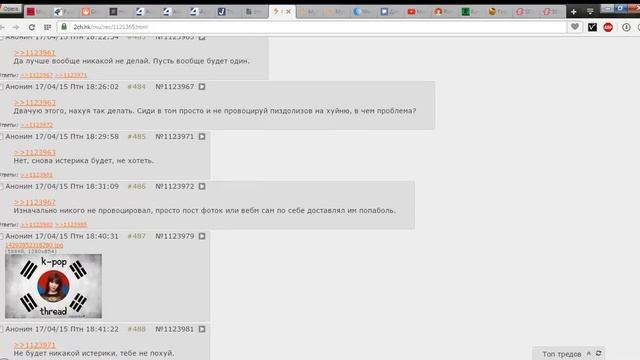The image size is (640, 360).
Task: Click post number №1123972
Action: tap(175, 186)
